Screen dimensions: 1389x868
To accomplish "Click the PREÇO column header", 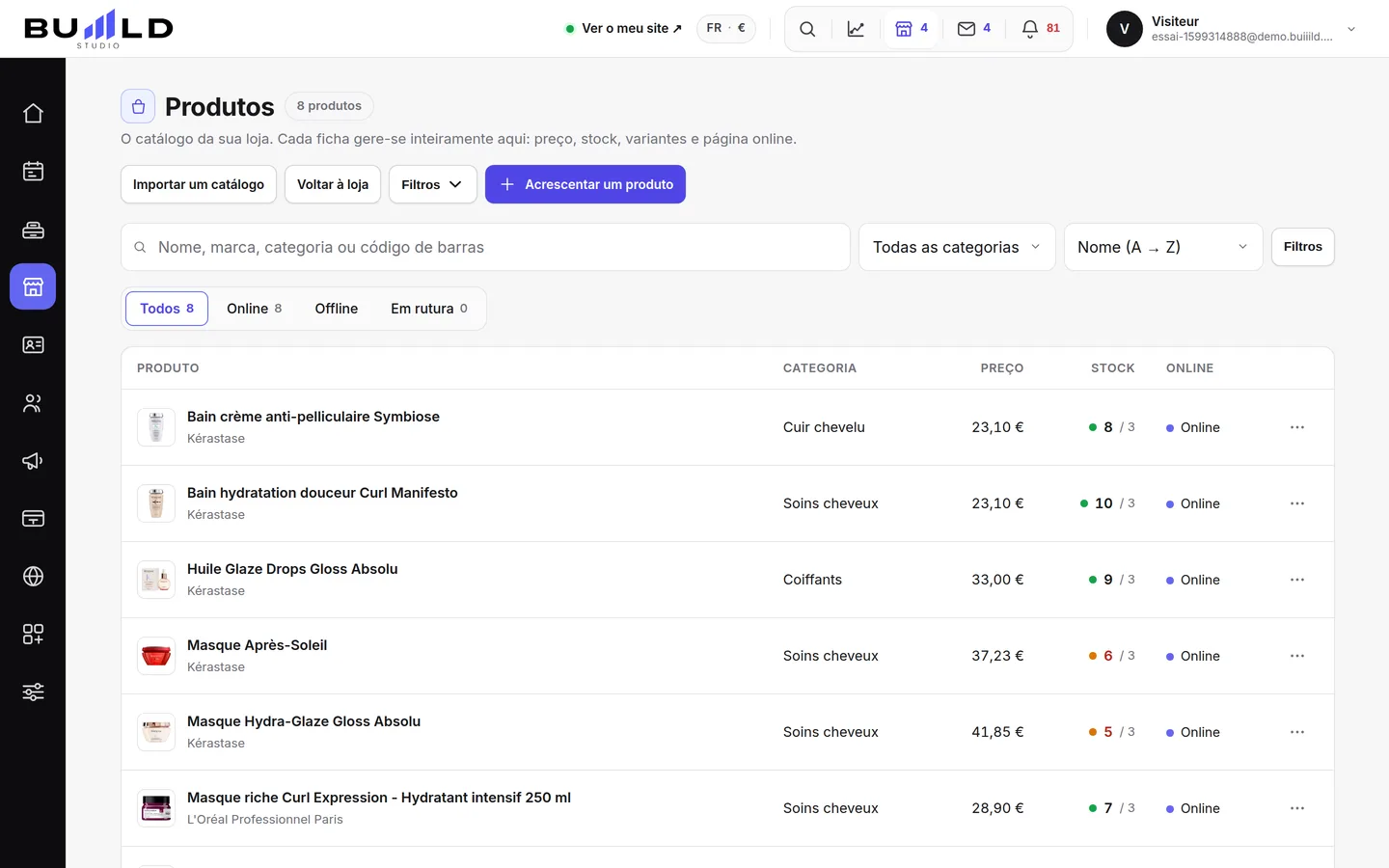I will click(x=1002, y=368).
